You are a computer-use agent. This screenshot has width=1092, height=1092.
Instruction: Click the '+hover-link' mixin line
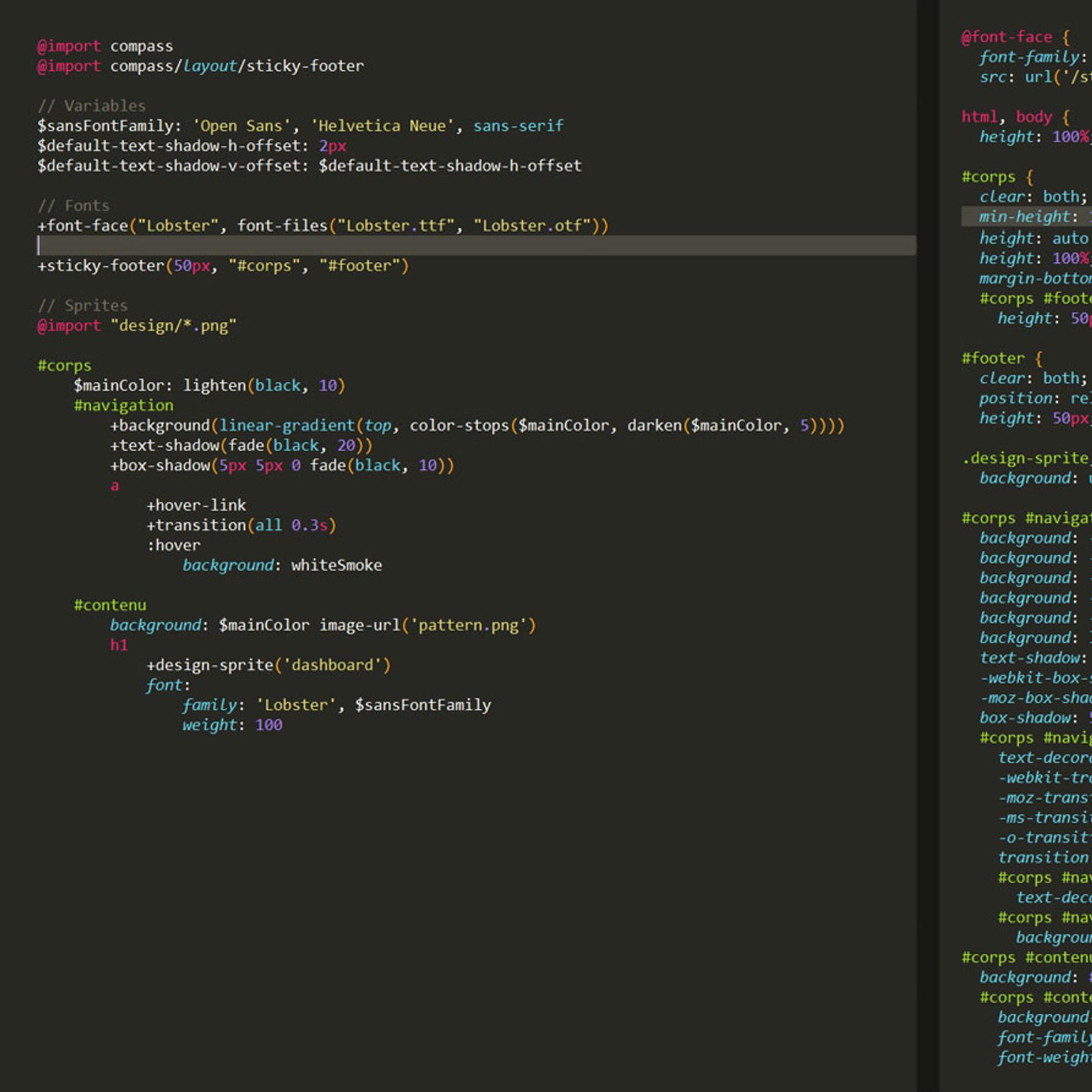click(196, 505)
